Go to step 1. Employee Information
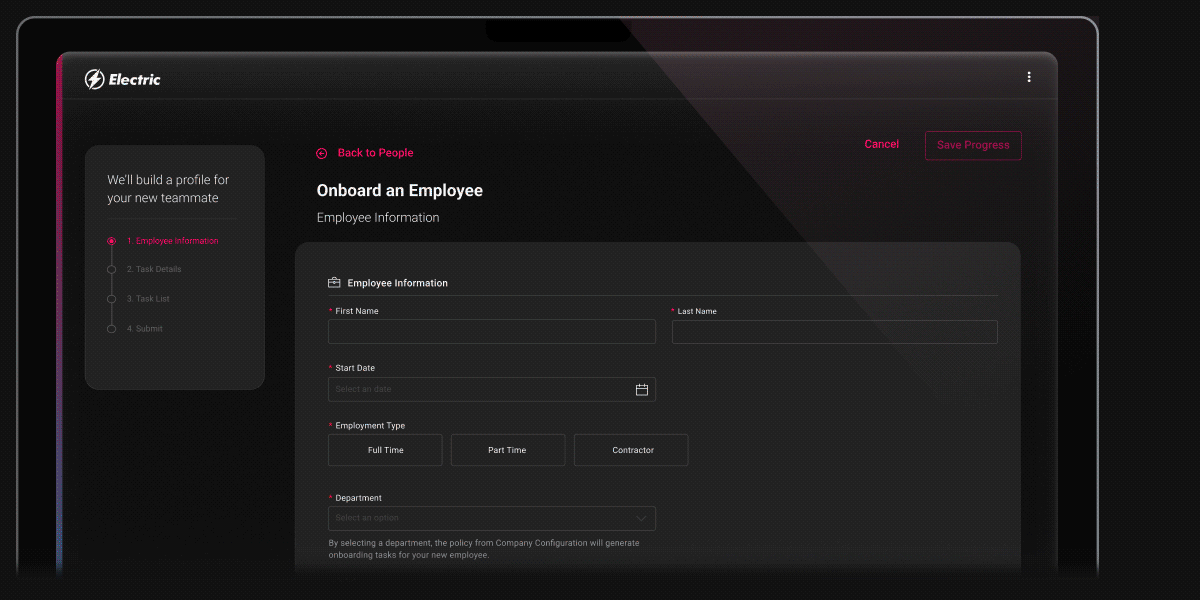Image resolution: width=1200 pixels, height=600 pixels. 172,241
